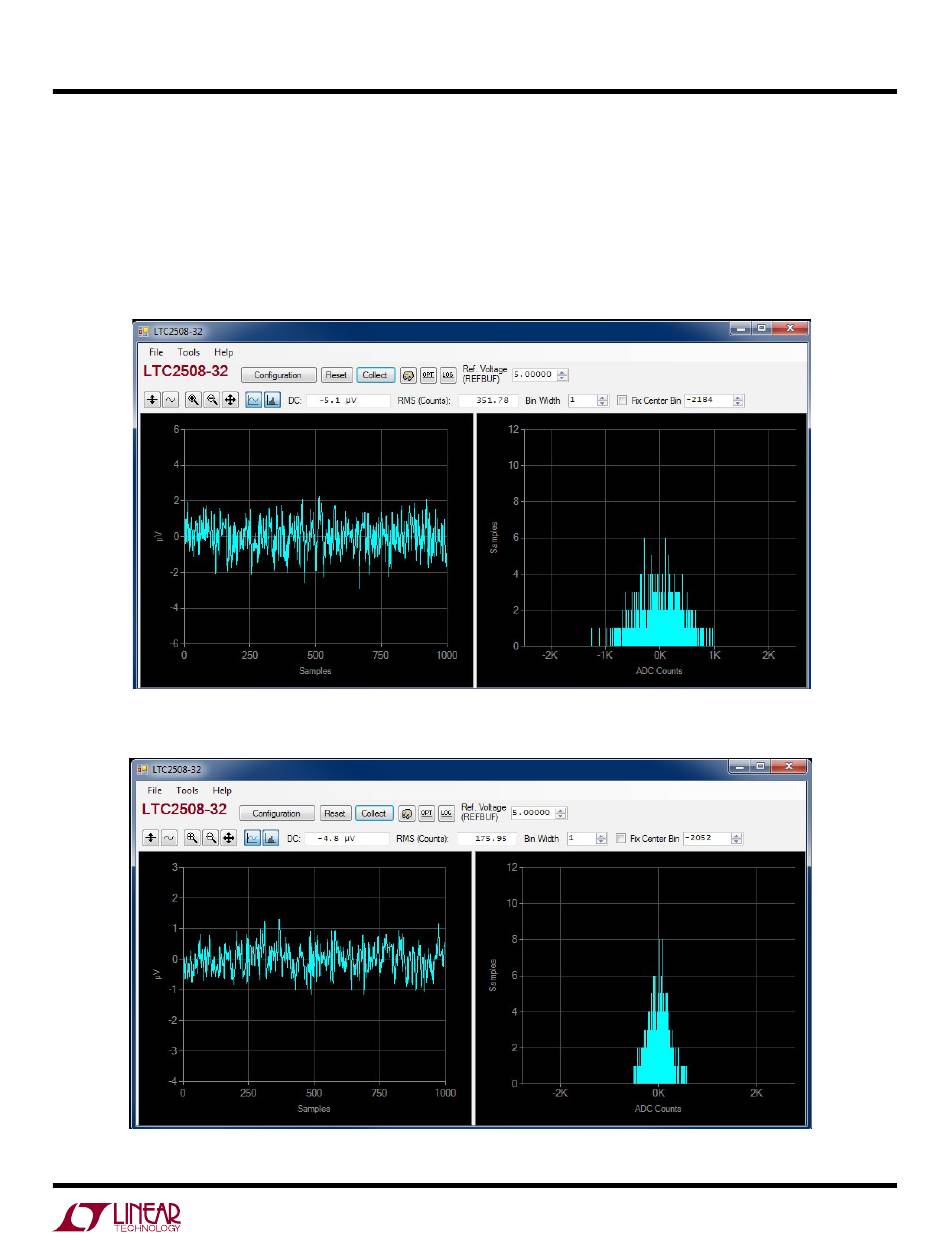The width and height of the screenshot is (950, 1241).
Task: Click the Reset button in the lower window
Action: [x=336, y=813]
